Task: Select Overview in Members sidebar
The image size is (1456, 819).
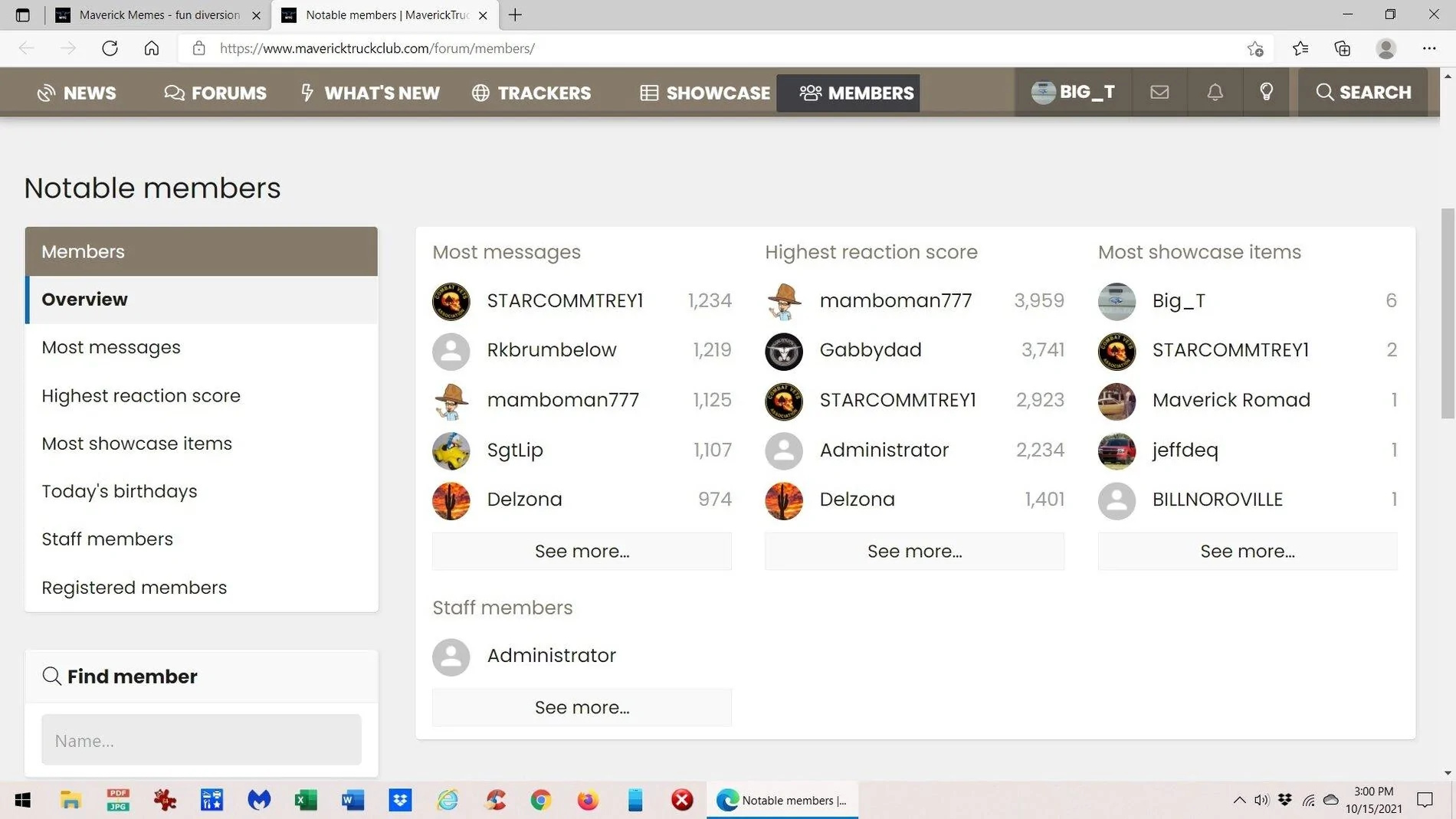Action: pos(202,300)
